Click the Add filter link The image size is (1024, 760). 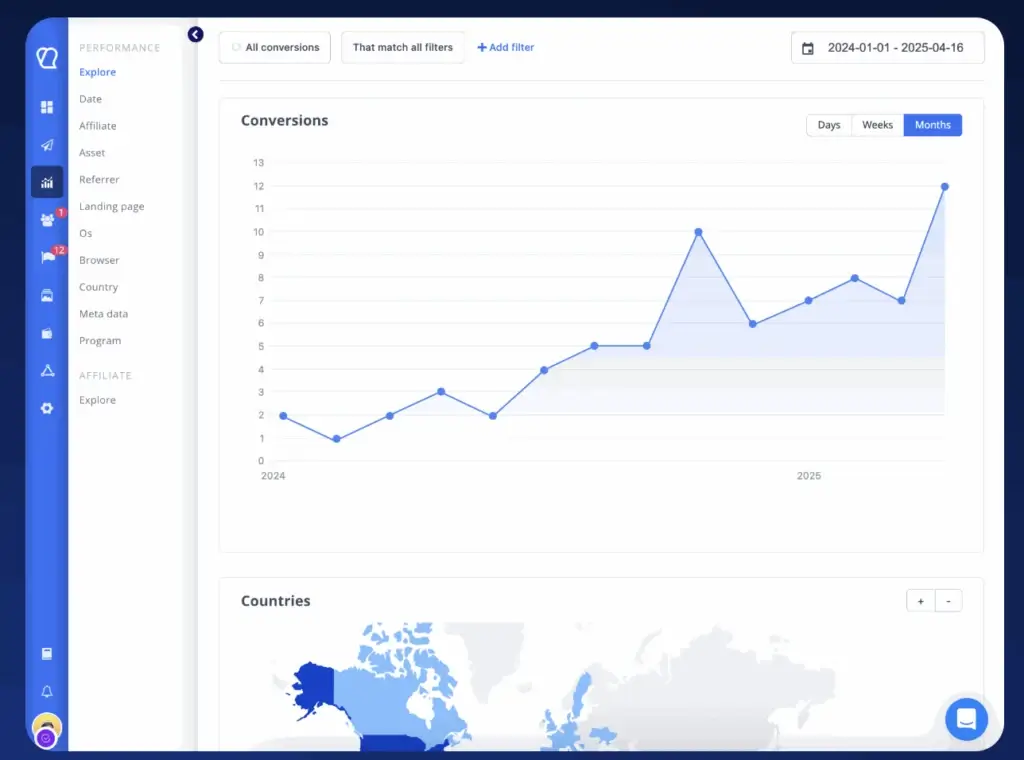(505, 47)
